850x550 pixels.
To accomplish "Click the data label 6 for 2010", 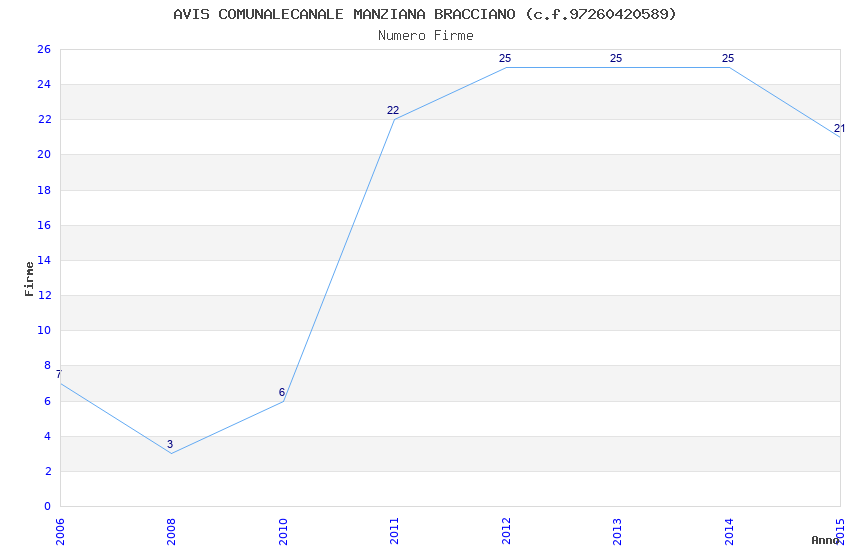I will (282, 392).
